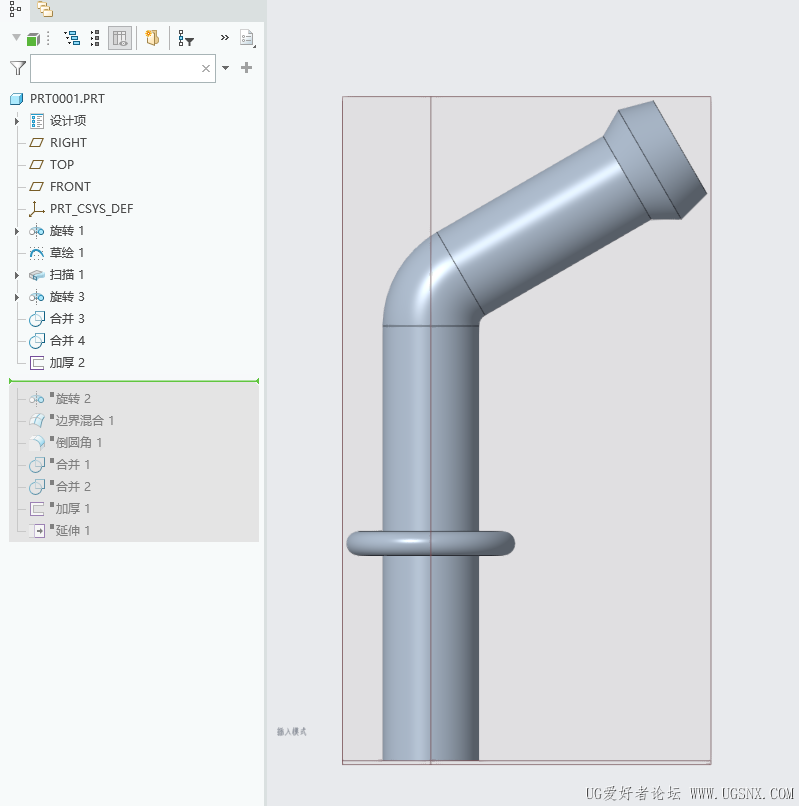Focus the model tree search field
The image size is (799, 806).
click(x=123, y=68)
